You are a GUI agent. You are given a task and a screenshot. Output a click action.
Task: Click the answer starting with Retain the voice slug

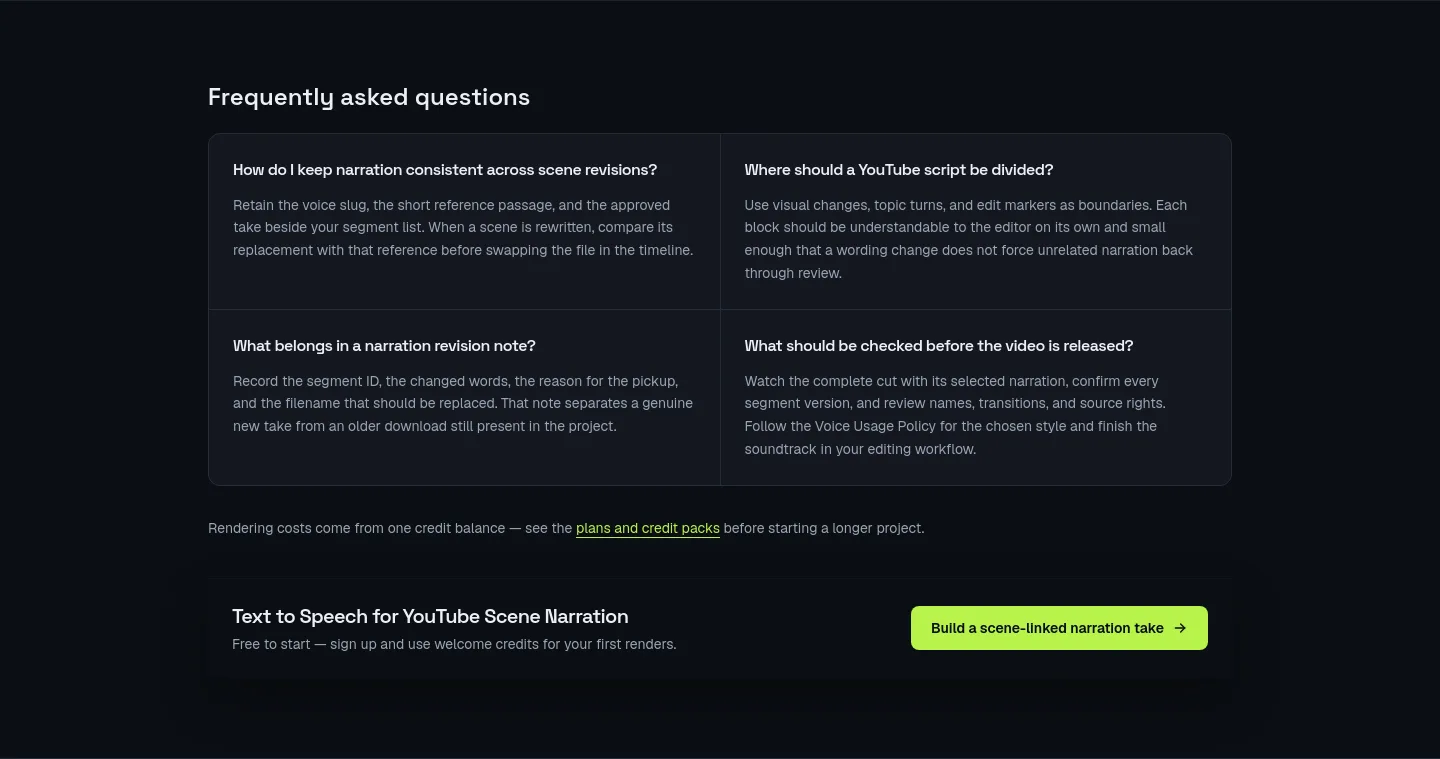[463, 228]
